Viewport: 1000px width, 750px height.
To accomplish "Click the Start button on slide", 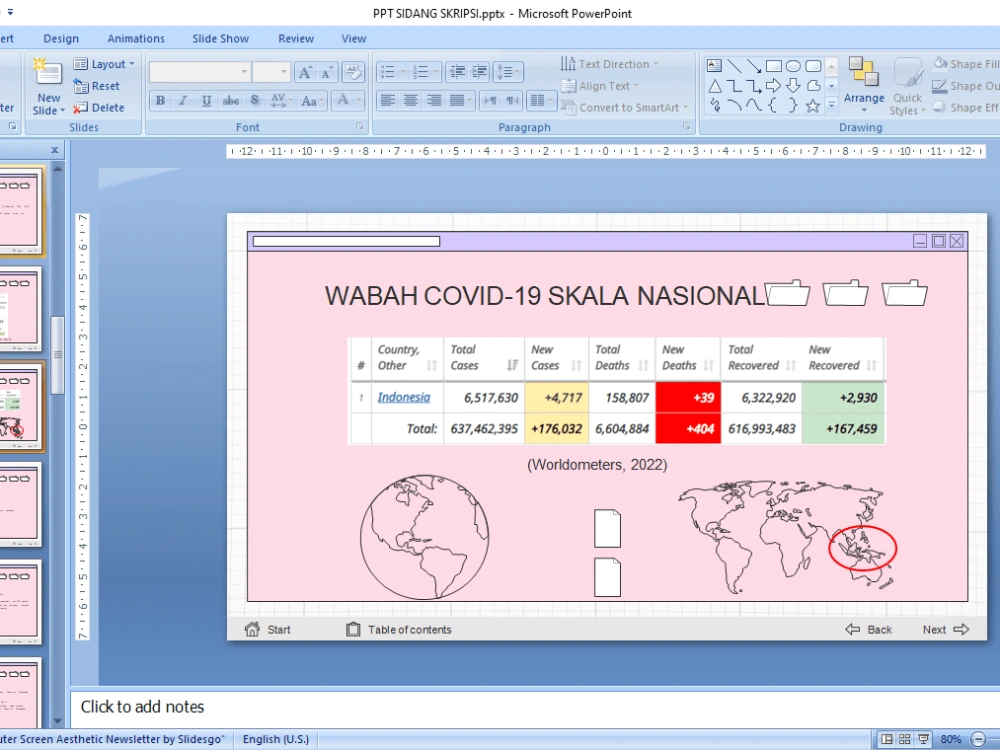I will click(268, 629).
